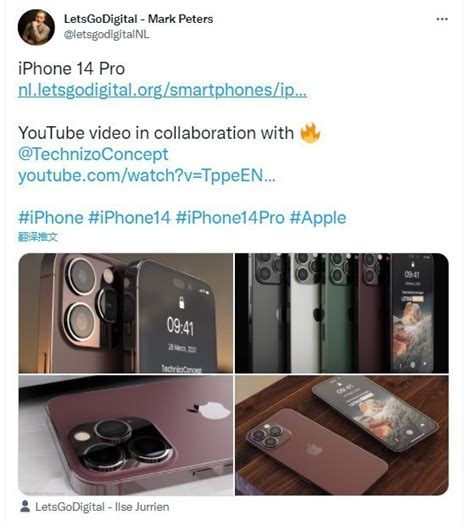Click the 翻译推文 translate tweet link
This screenshot has width=474, height=526.
point(38,237)
